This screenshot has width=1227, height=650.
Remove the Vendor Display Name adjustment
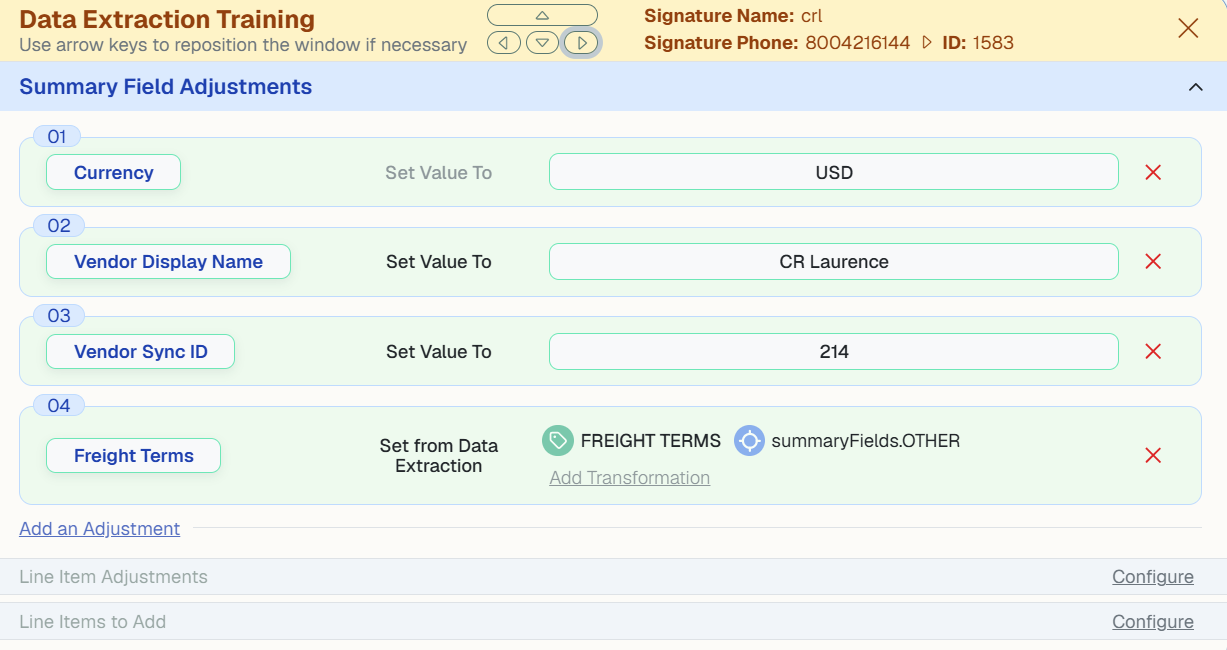click(1153, 262)
